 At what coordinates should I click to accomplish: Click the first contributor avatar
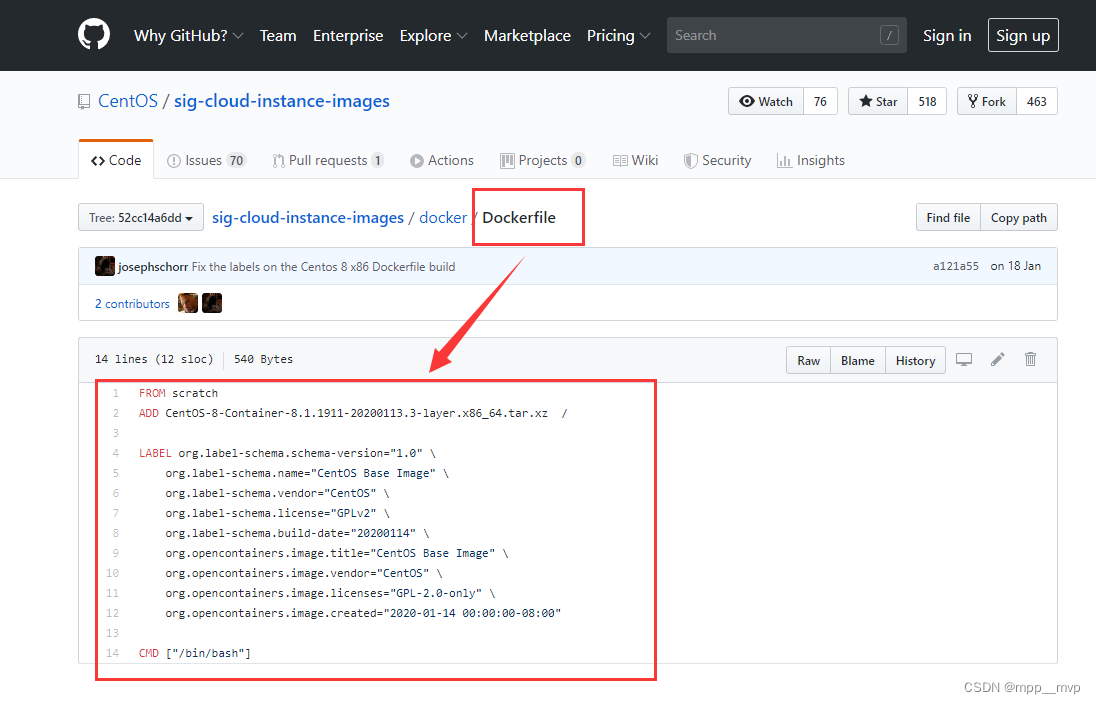point(188,303)
